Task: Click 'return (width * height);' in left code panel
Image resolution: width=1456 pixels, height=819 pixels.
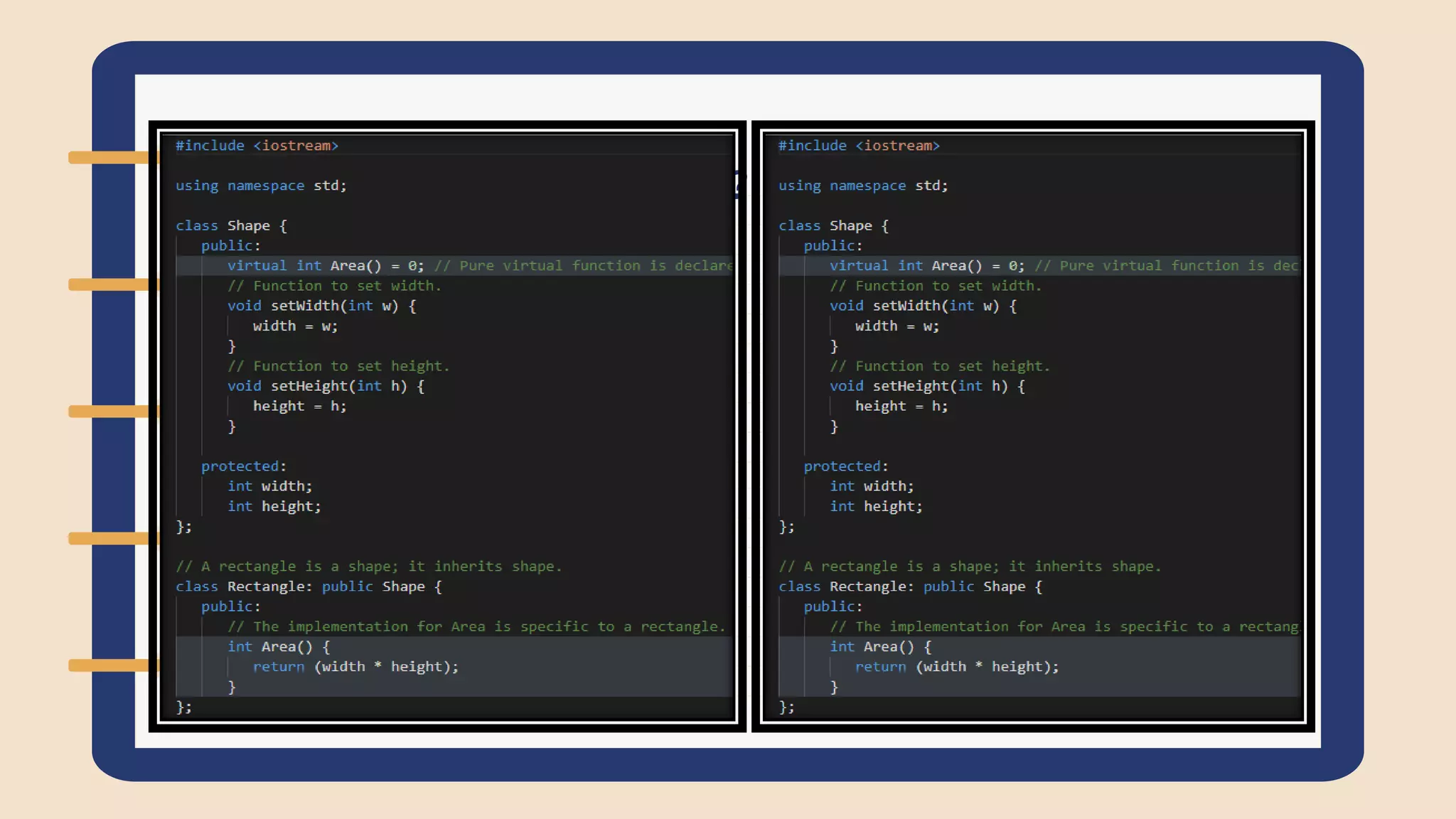Action: (355, 667)
